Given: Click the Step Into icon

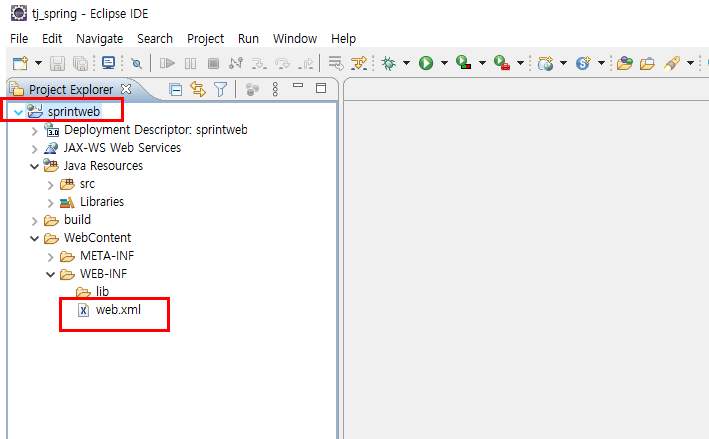Looking at the screenshot, I should pos(259,63).
